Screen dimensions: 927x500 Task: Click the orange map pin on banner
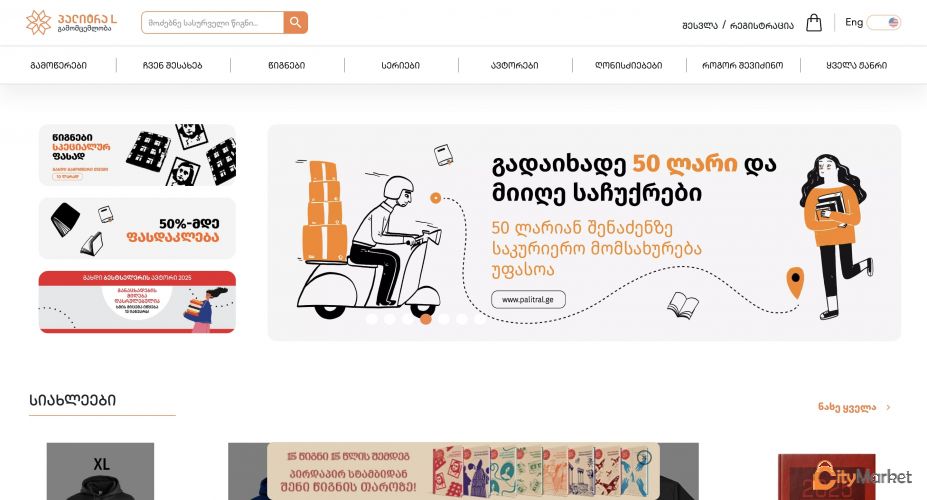(x=795, y=283)
